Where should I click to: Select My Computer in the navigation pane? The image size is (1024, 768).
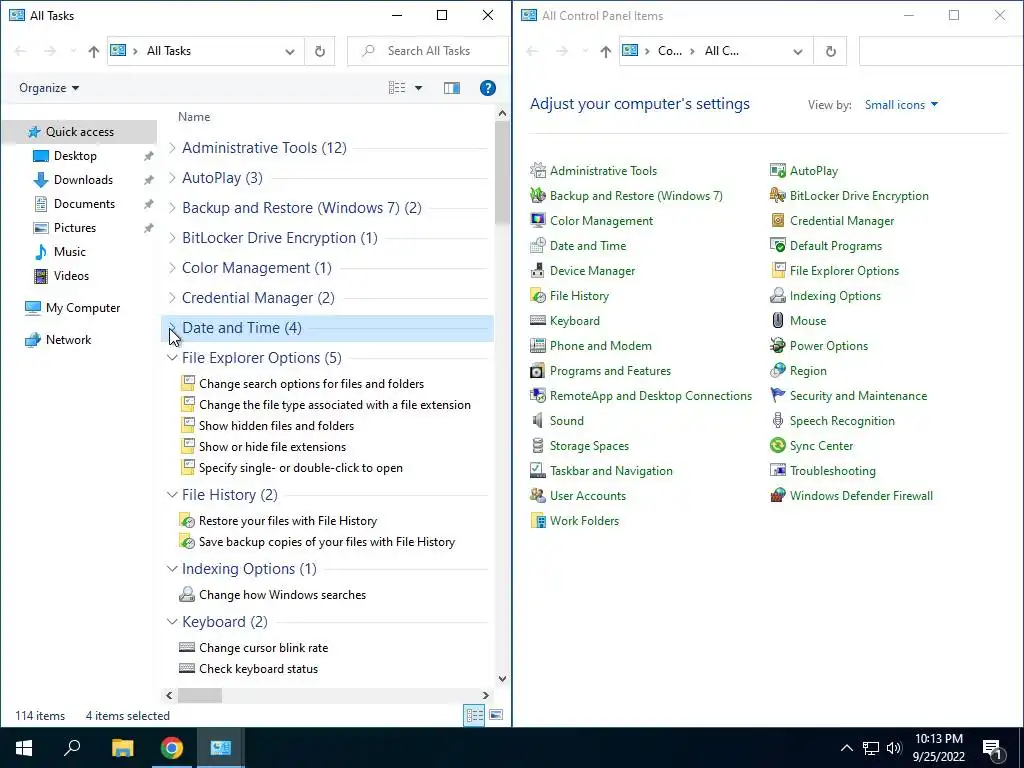pyautogui.click(x=83, y=308)
